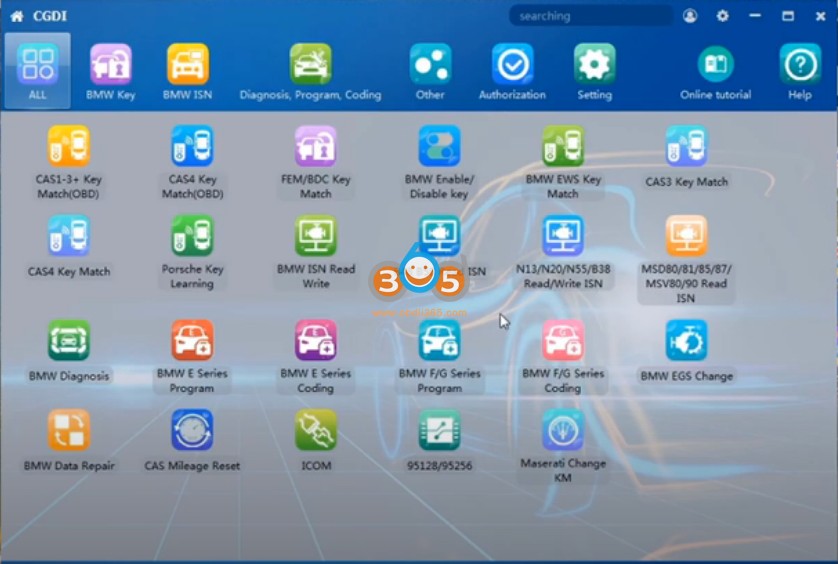Screen dimensions: 838x564
Task: Open 95128/95256 chip function
Action: 439,441
